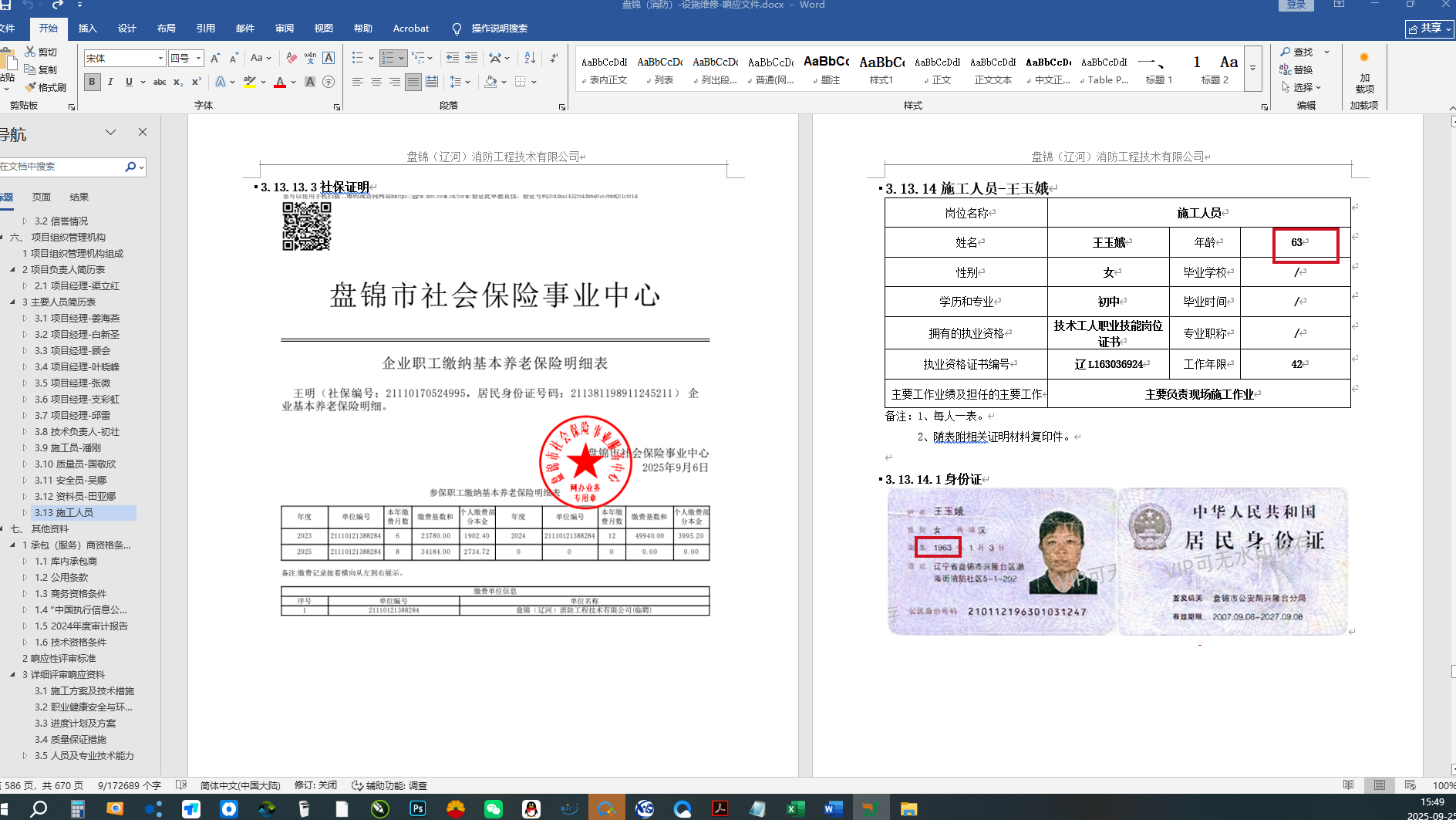This screenshot has height=820, width=1456.
Task: Toggle justify alignment
Action: pos(413,82)
